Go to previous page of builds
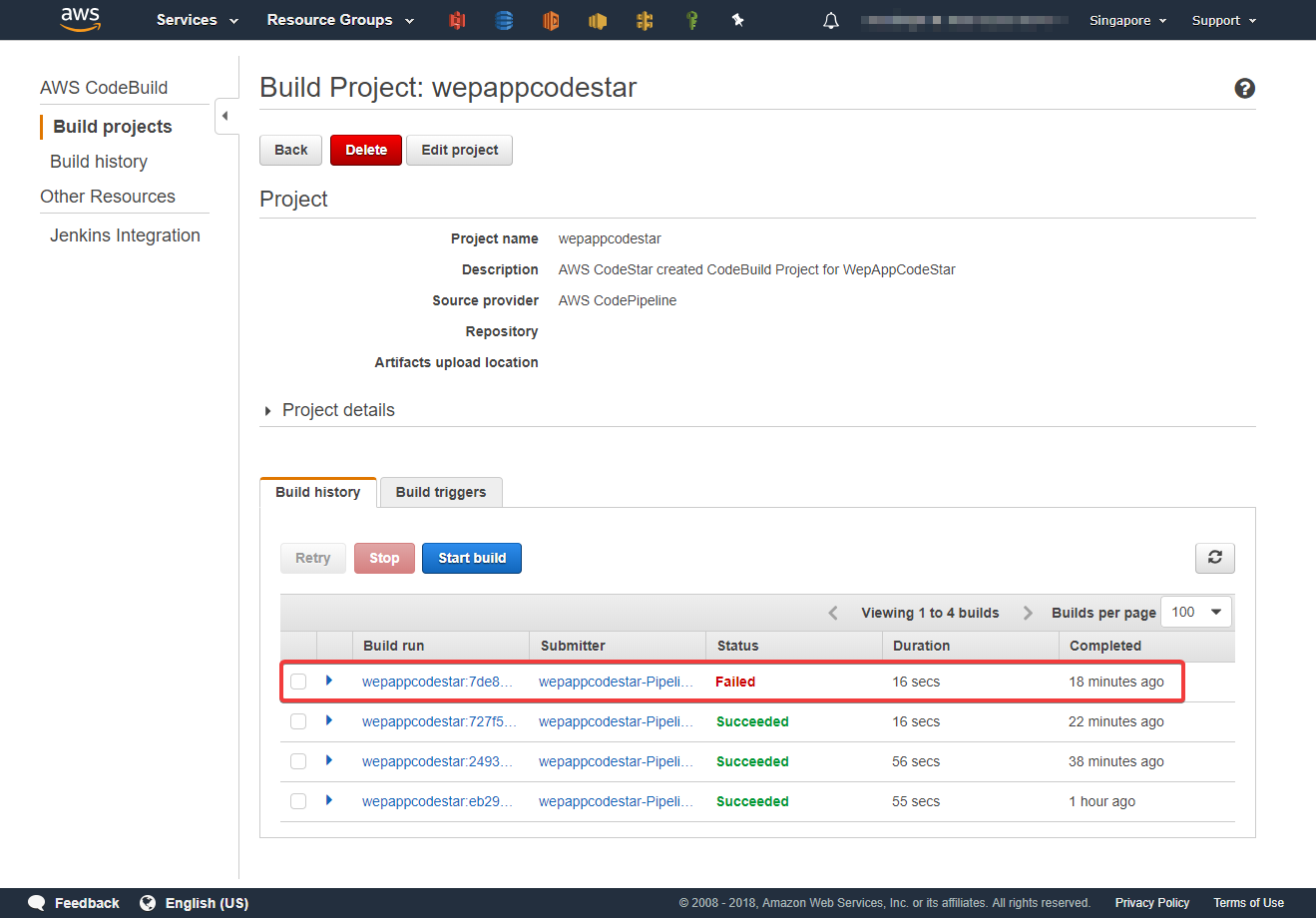Screen dimensions: 1316x918 click(833, 613)
